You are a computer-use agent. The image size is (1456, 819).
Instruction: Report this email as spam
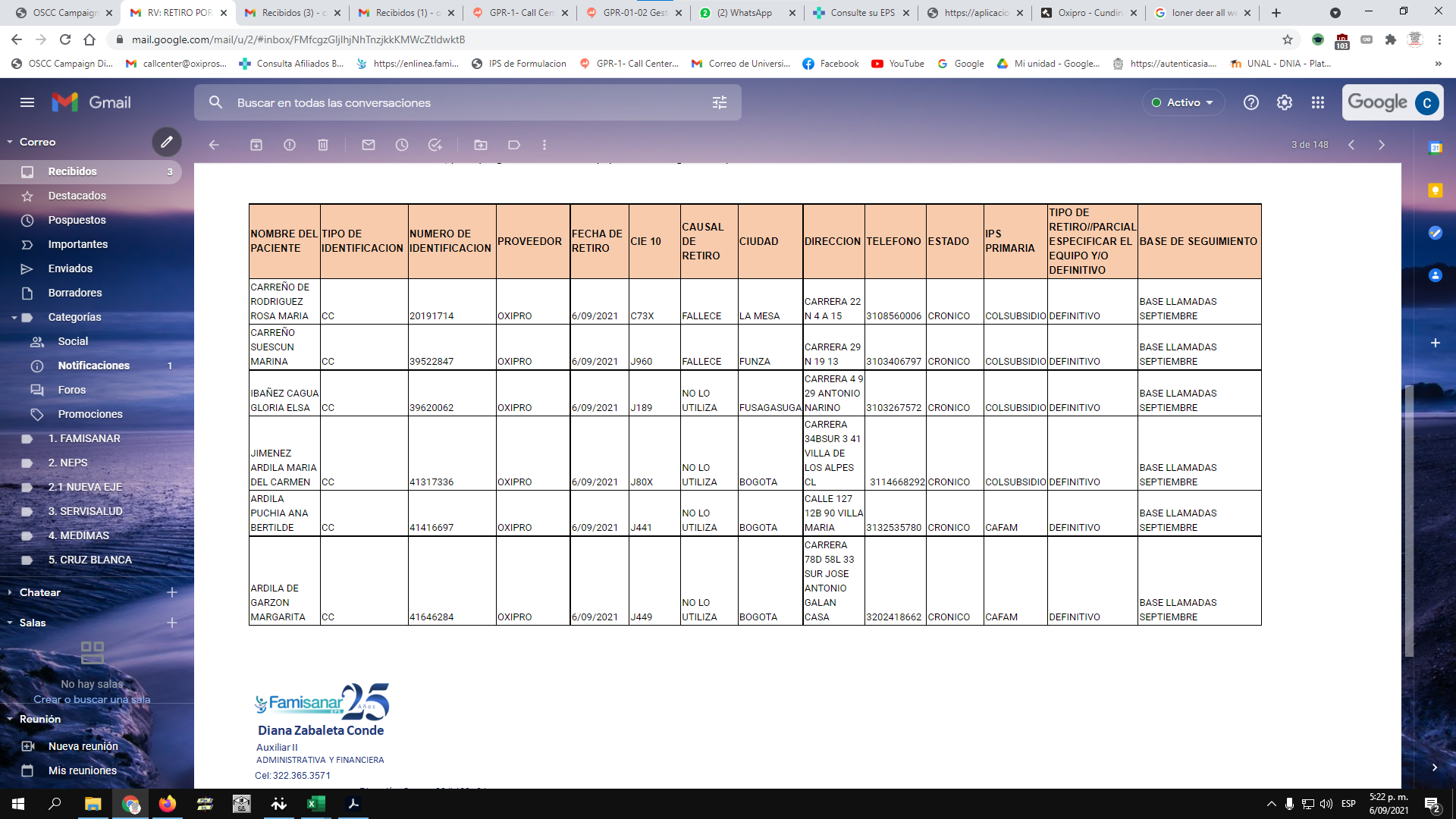click(290, 145)
